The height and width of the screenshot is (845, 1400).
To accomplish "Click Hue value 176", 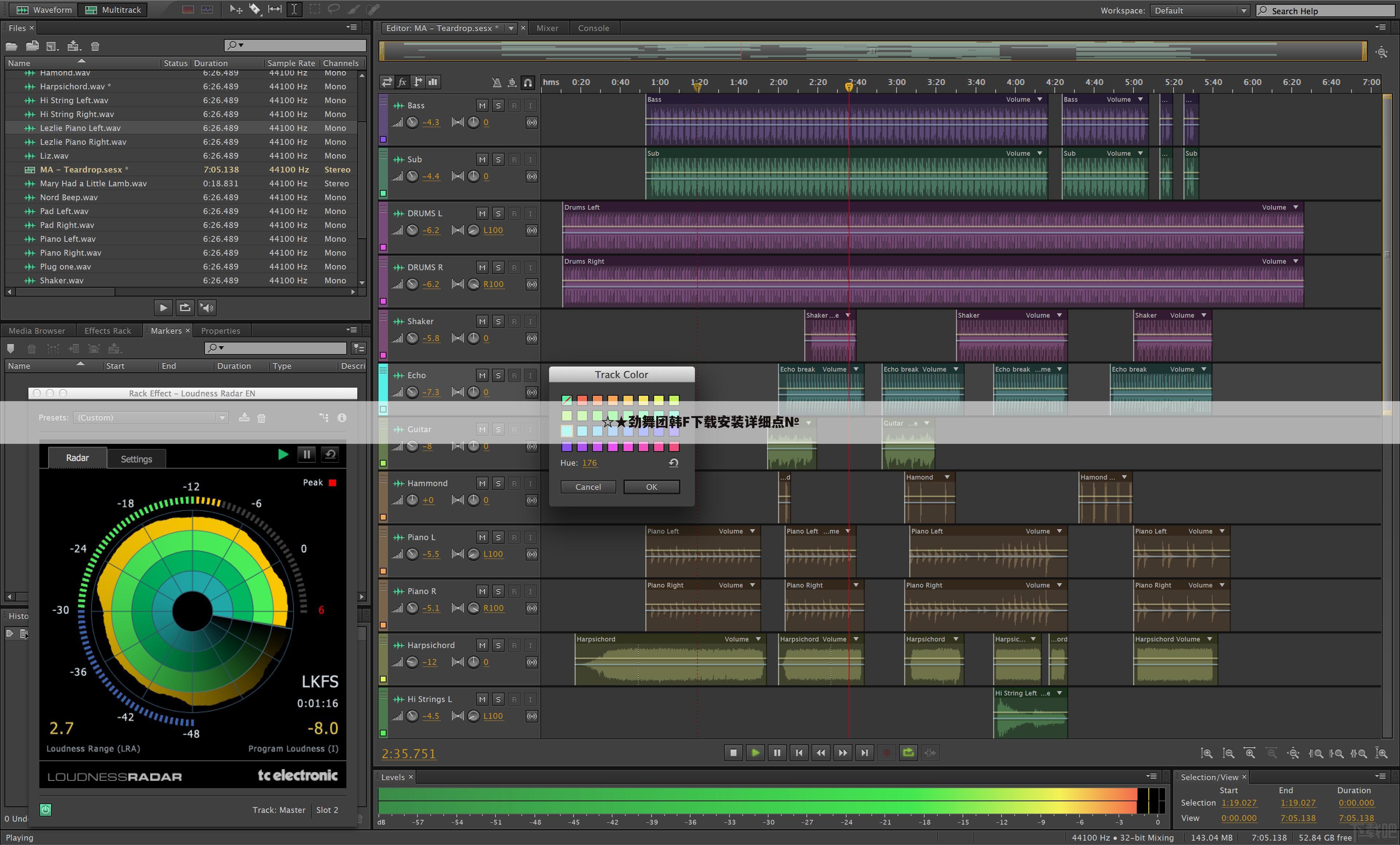I will coord(590,463).
